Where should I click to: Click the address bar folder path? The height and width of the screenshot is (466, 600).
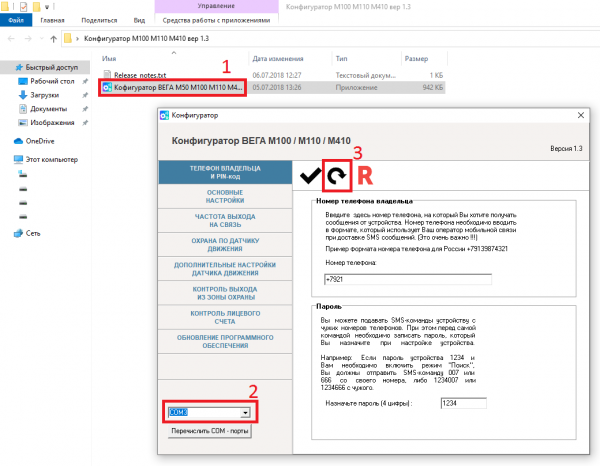[x=146, y=38]
